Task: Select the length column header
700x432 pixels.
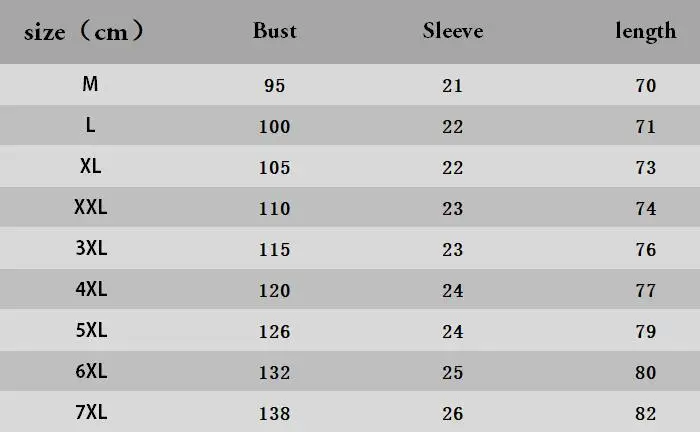Action: [645, 32]
